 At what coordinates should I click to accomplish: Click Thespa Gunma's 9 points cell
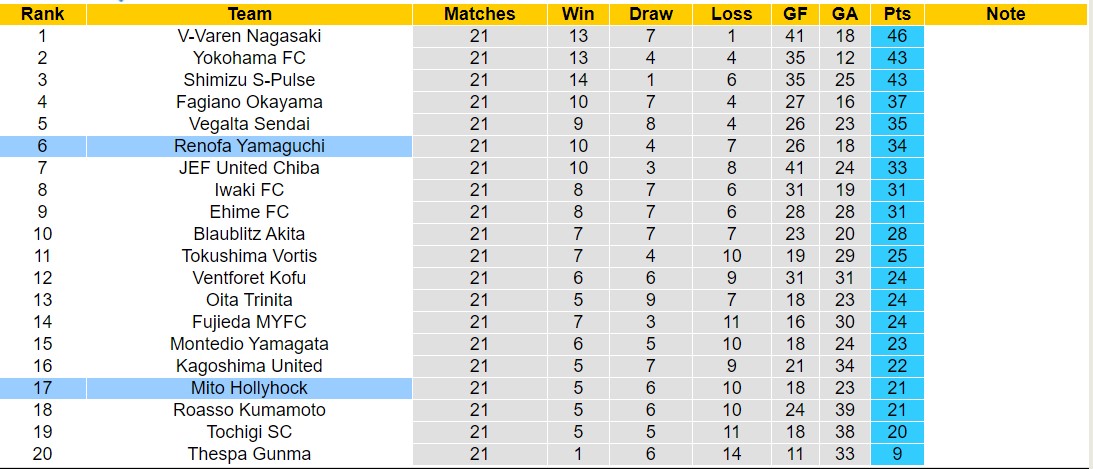click(x=897, y=454)
